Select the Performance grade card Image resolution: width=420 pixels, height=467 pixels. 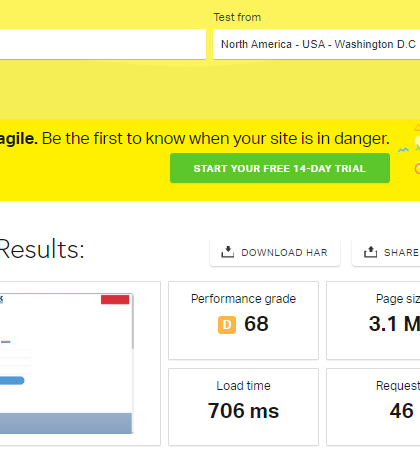(x=243, y=320)
